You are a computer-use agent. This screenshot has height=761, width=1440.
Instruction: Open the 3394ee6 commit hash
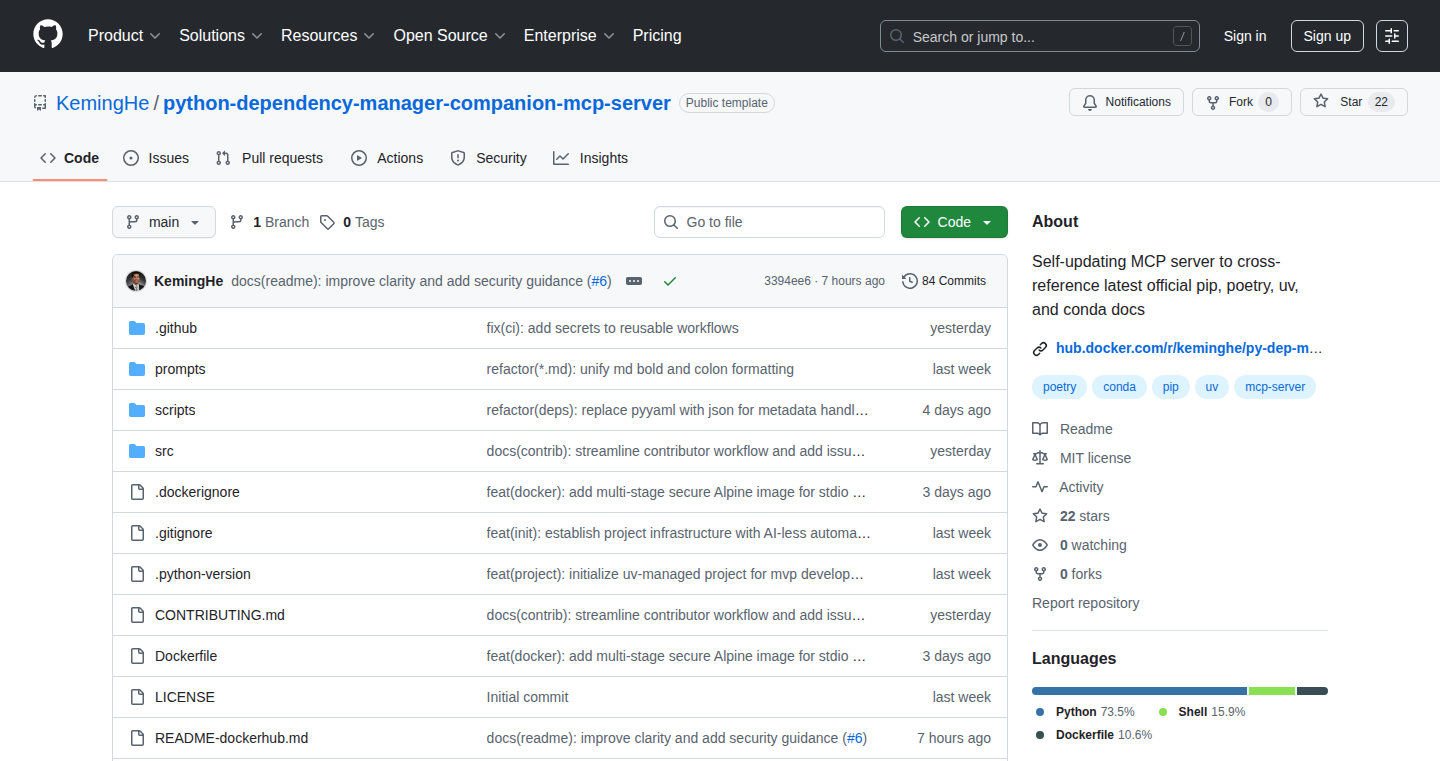pyautogui.click(x=787, y=281)
